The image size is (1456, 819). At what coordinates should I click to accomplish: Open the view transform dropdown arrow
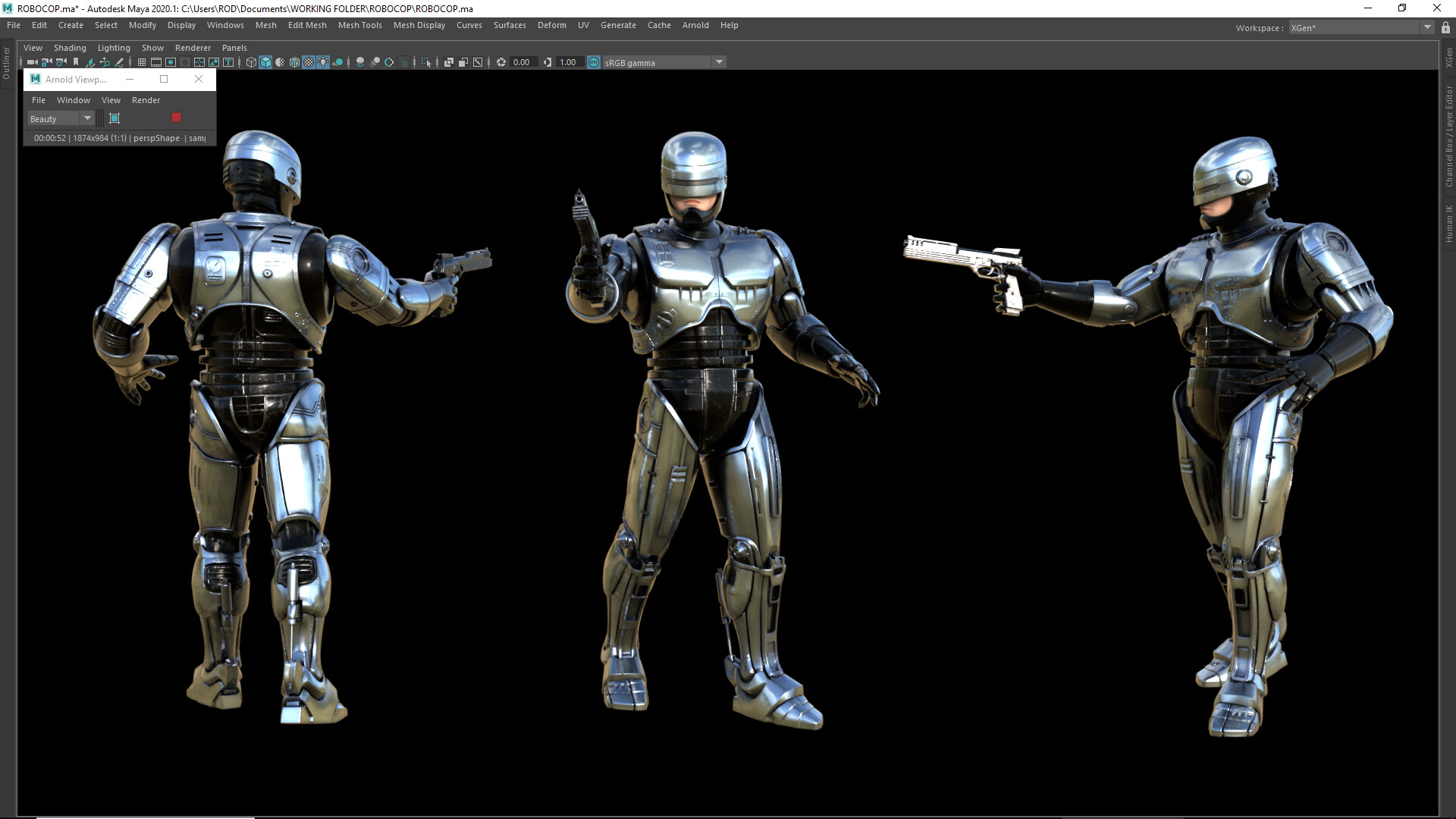coord(719,62)
